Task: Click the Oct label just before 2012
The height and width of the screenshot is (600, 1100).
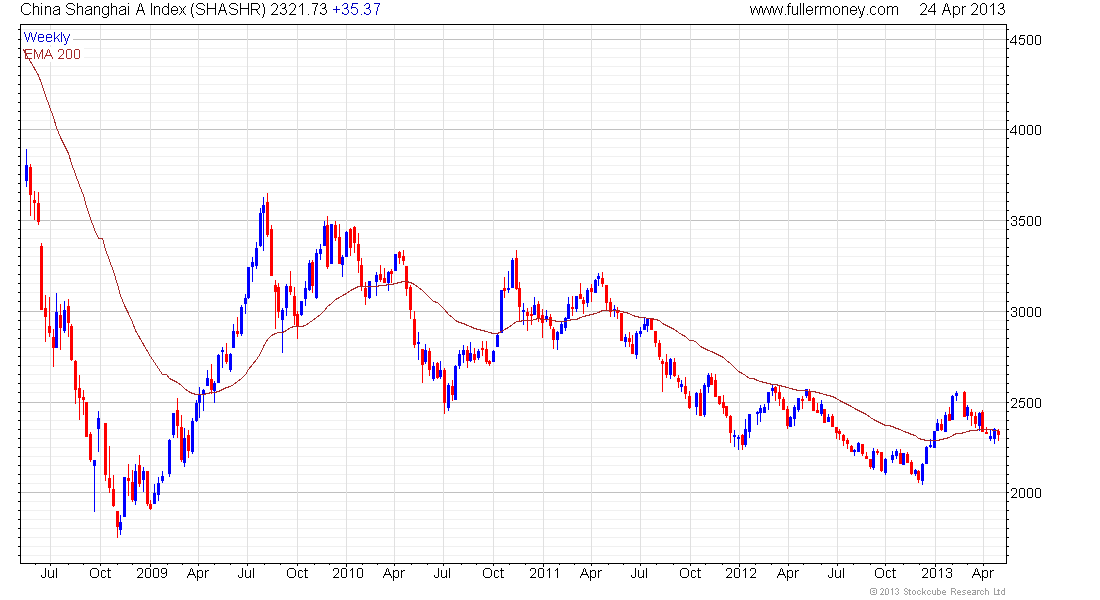Action: coord(690,573)
